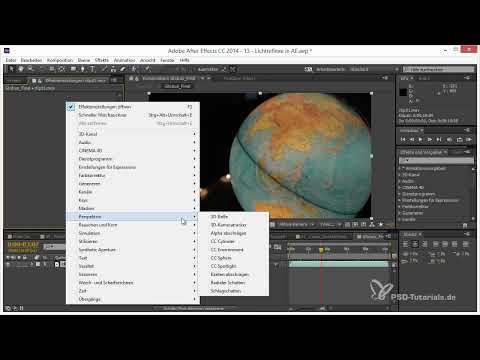Align paragraph text right

[425, 244]
